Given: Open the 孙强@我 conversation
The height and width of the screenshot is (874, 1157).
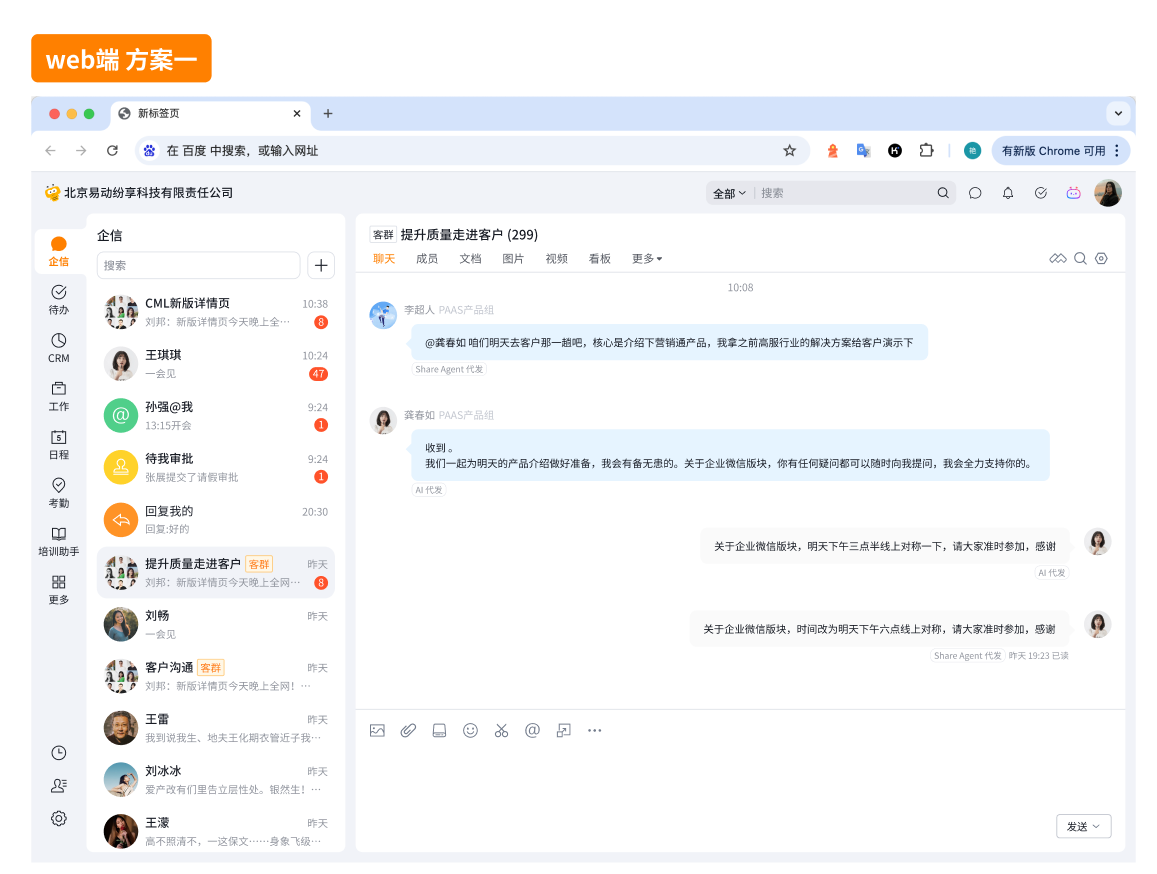Looking at the screenshot, I should (215, 416).
